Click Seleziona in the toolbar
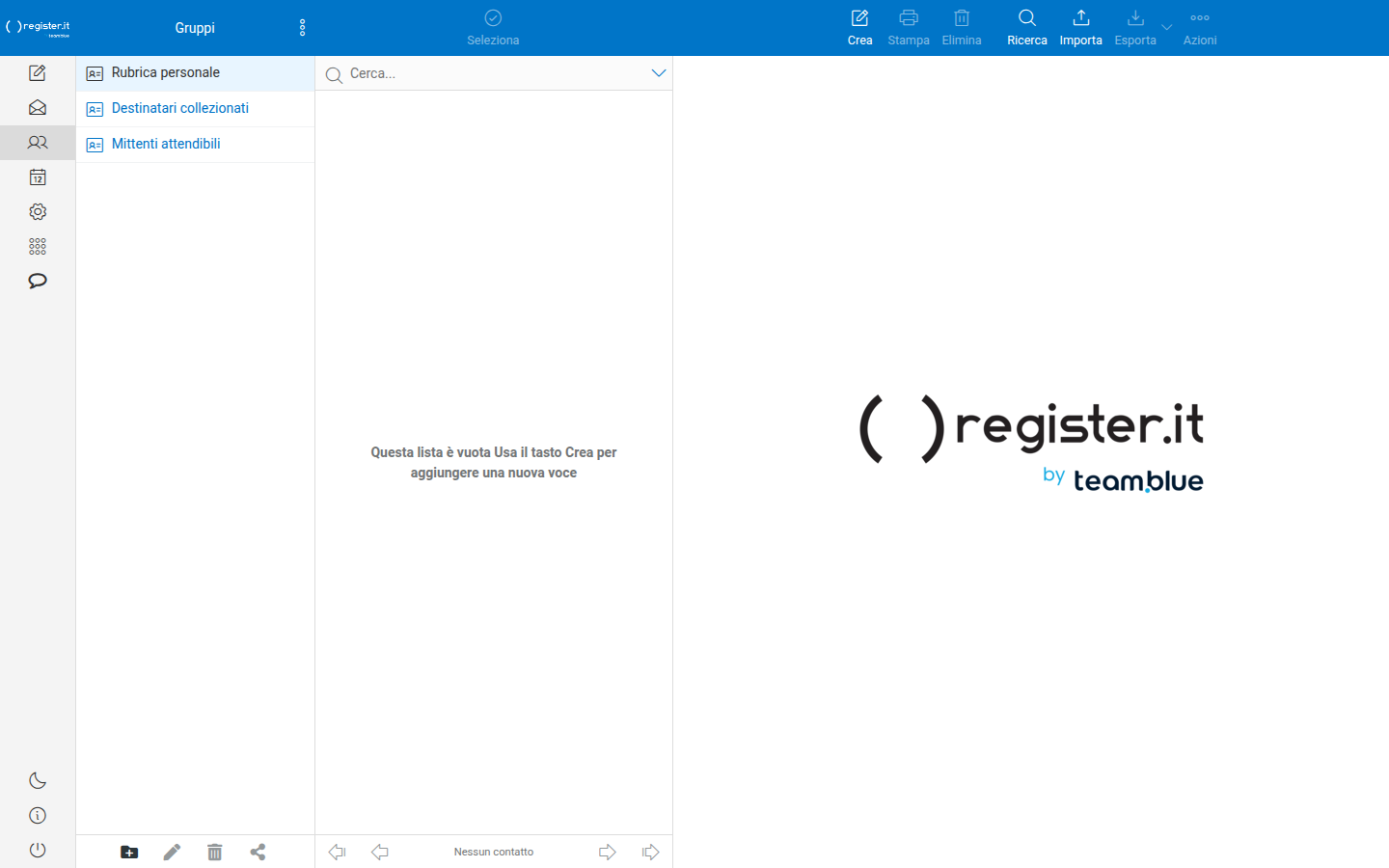The height and width of the screenshot is (868, 1389). [x=493, y=28]
